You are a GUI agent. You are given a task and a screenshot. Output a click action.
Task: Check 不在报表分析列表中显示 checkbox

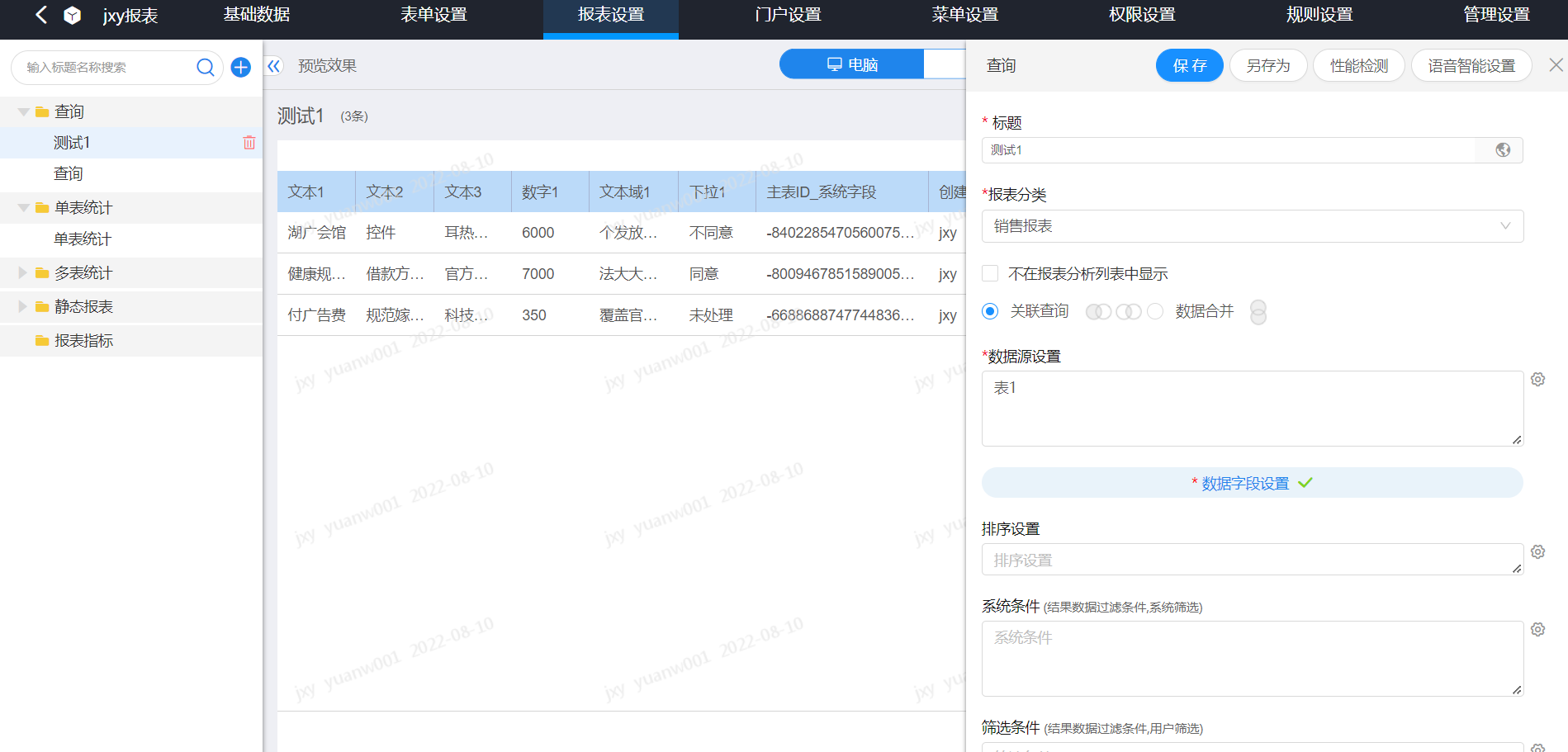pyautogui.click(x=990, y=273)
